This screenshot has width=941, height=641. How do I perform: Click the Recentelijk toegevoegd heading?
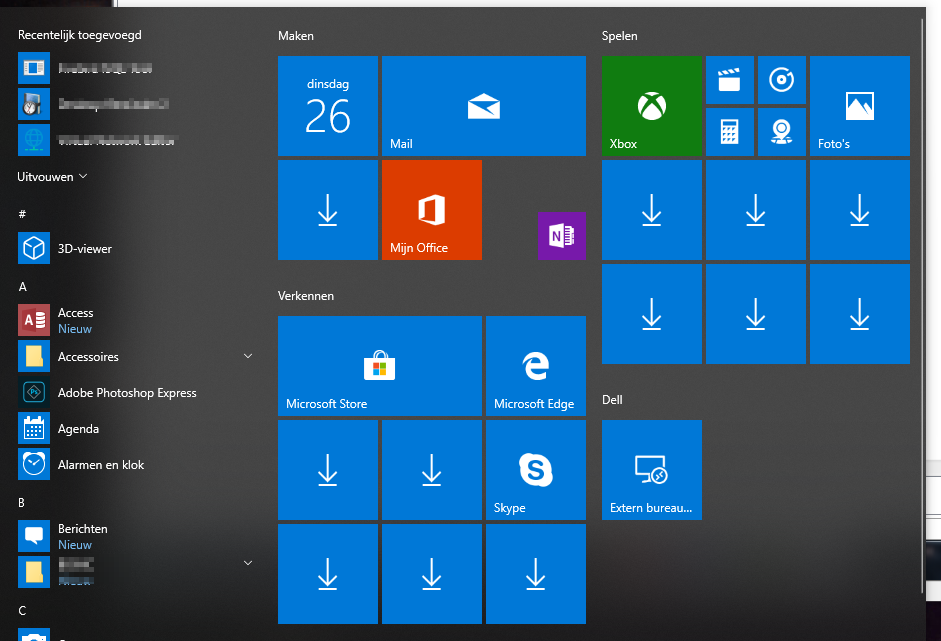pos(80,35)
